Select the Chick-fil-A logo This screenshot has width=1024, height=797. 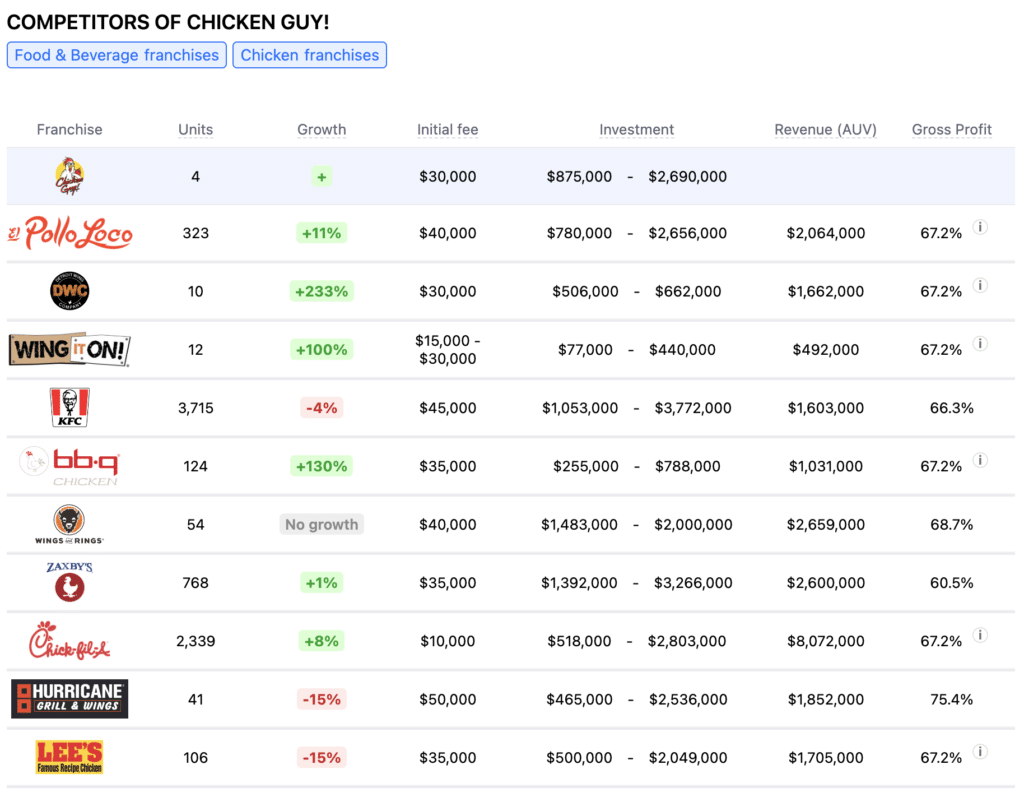69,641
